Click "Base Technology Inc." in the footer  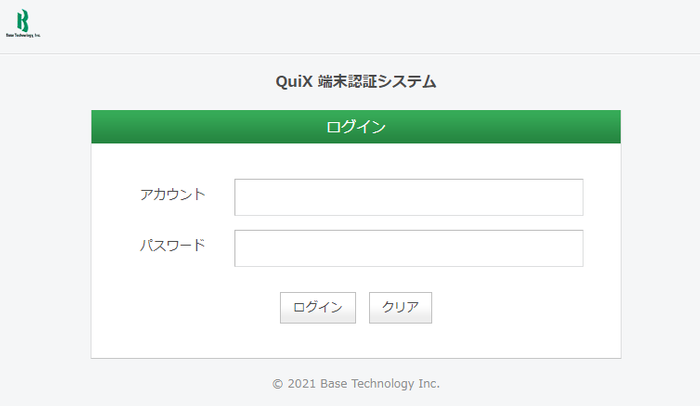[380, 383]
